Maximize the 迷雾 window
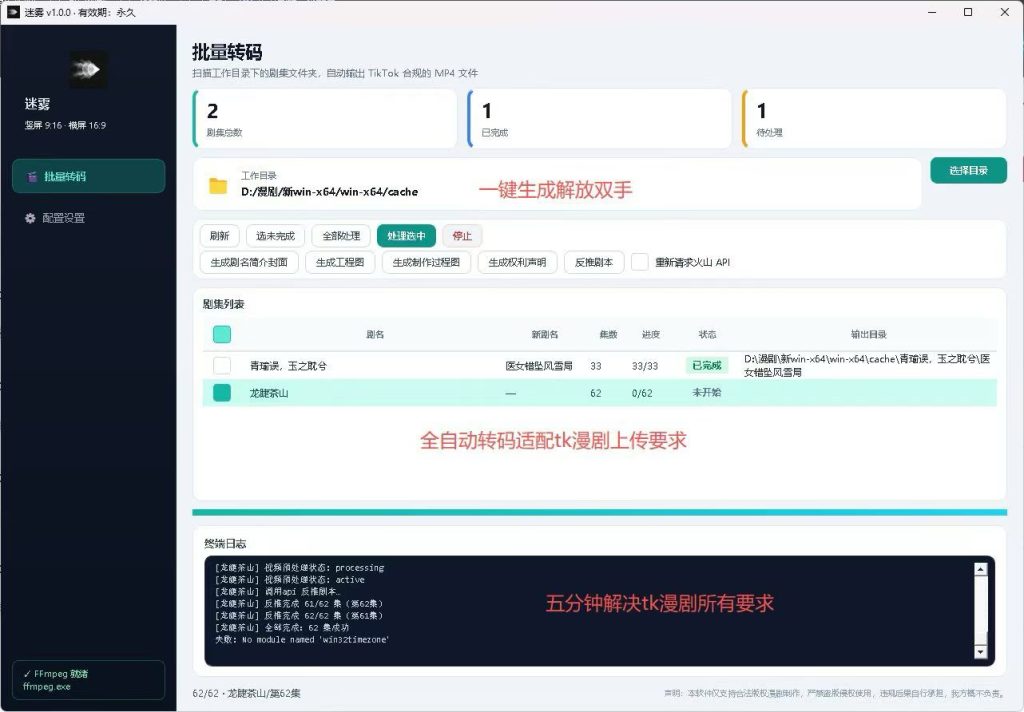The width and height of the screenshot is (1024, 712). click(968, 12)
